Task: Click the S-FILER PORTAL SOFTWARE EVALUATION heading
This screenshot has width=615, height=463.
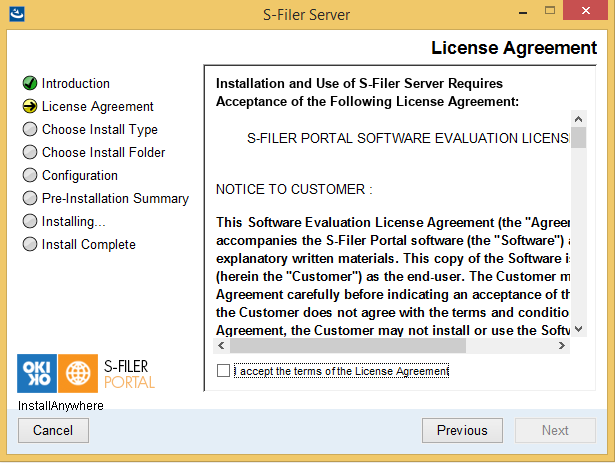Action: 408,139
